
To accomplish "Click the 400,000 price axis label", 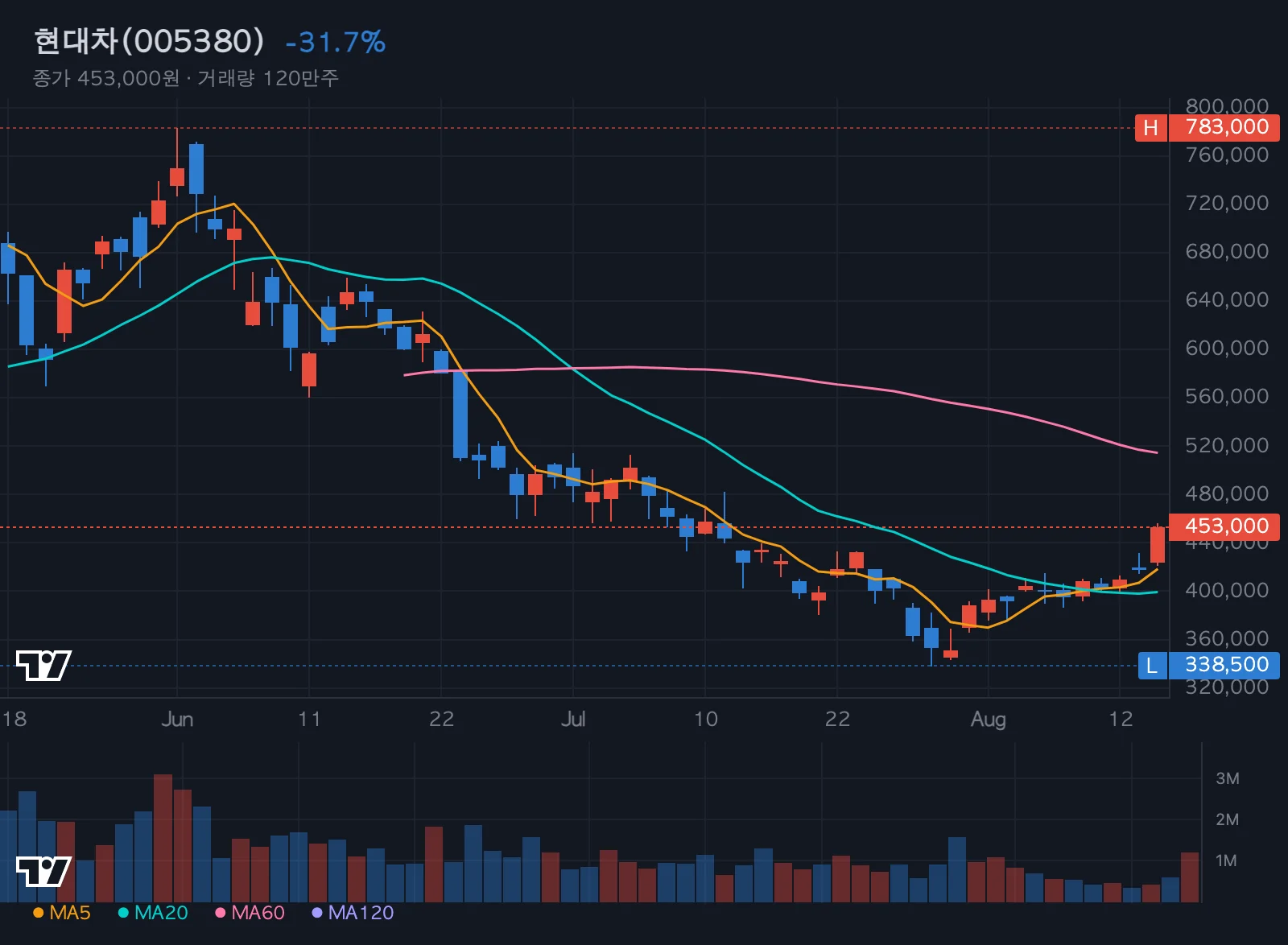I will [x=1227, y=590].
